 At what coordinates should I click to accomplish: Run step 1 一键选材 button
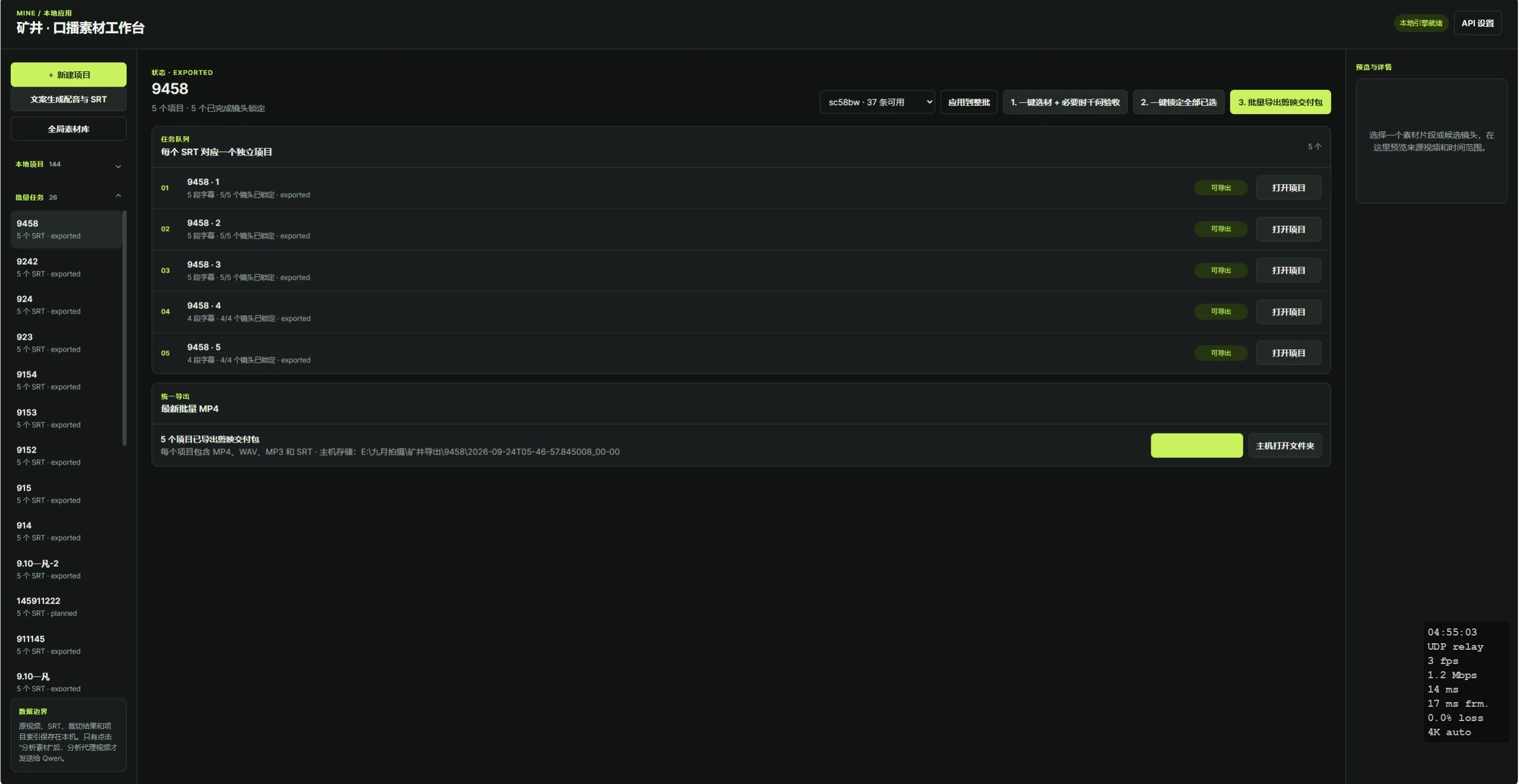[x=1065, y=102]
